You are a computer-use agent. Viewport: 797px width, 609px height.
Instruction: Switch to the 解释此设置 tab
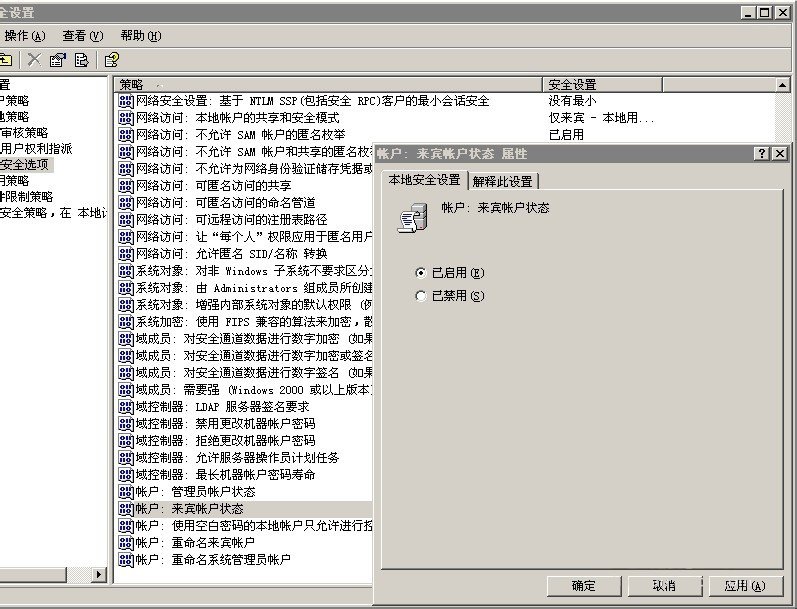tap(502, 181)
